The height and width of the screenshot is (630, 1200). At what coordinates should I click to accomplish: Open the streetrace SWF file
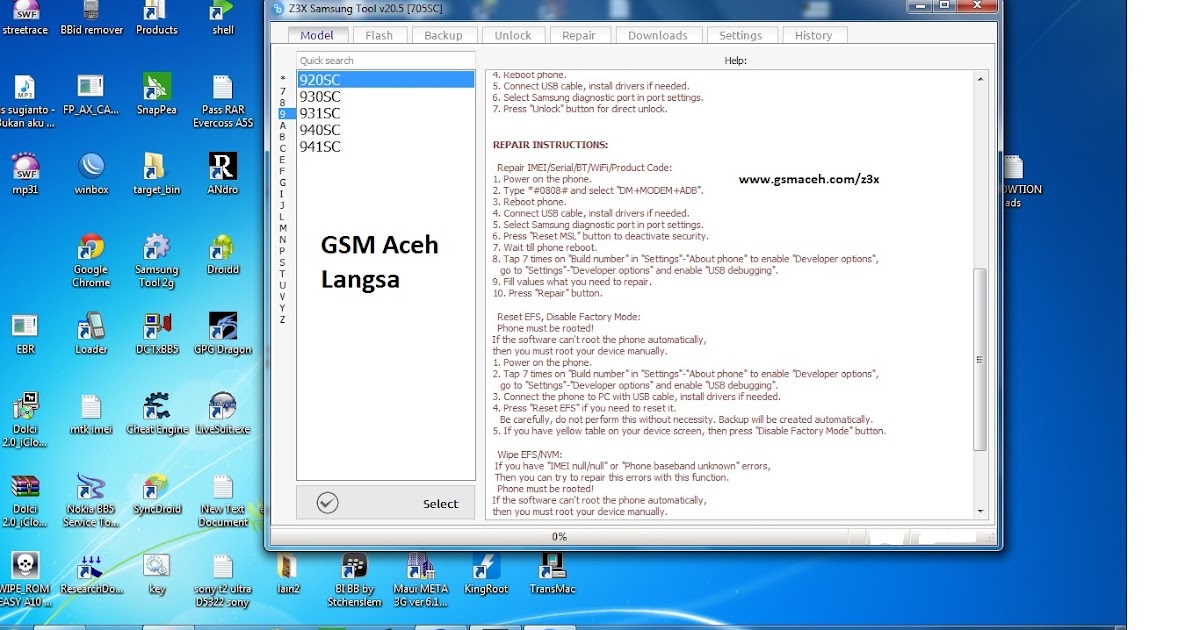tap(25, 18)
